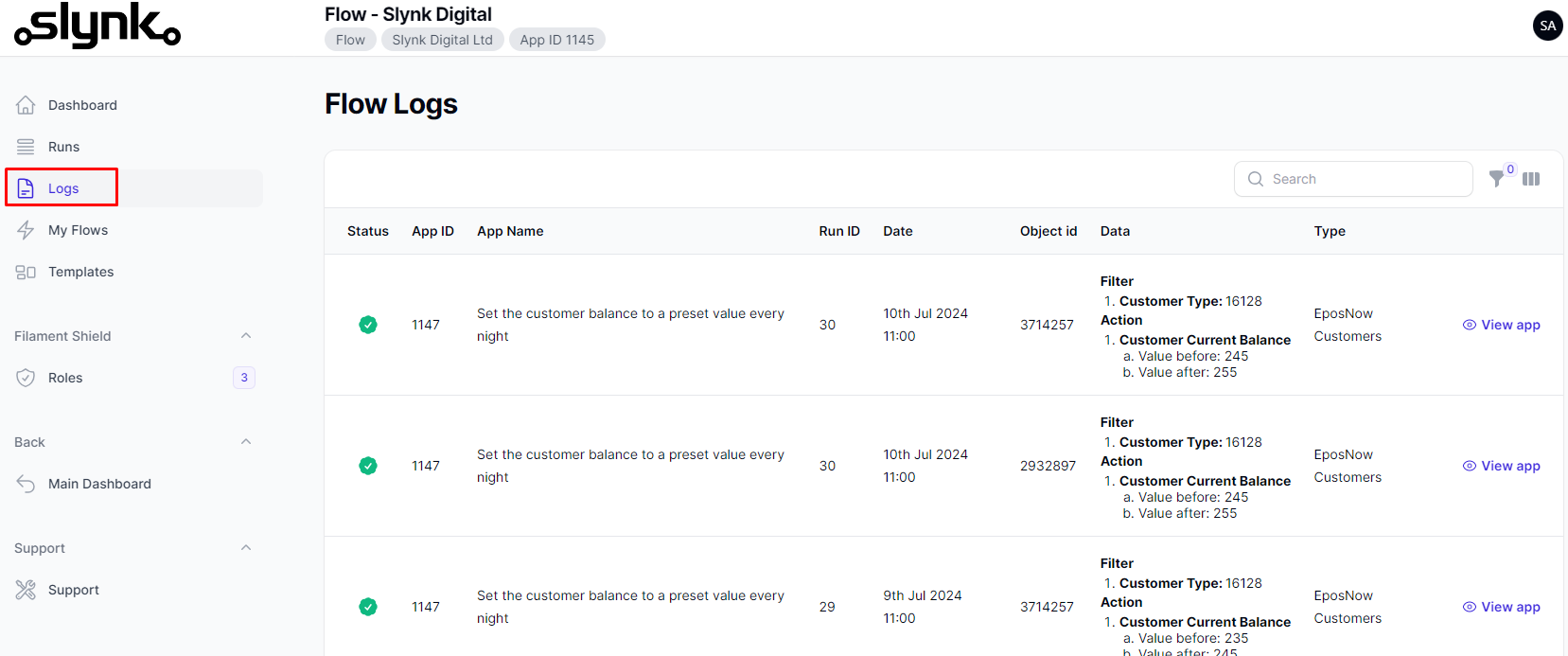
Task: Collapse the Back section chevron
Action: [x=246, y=442]
